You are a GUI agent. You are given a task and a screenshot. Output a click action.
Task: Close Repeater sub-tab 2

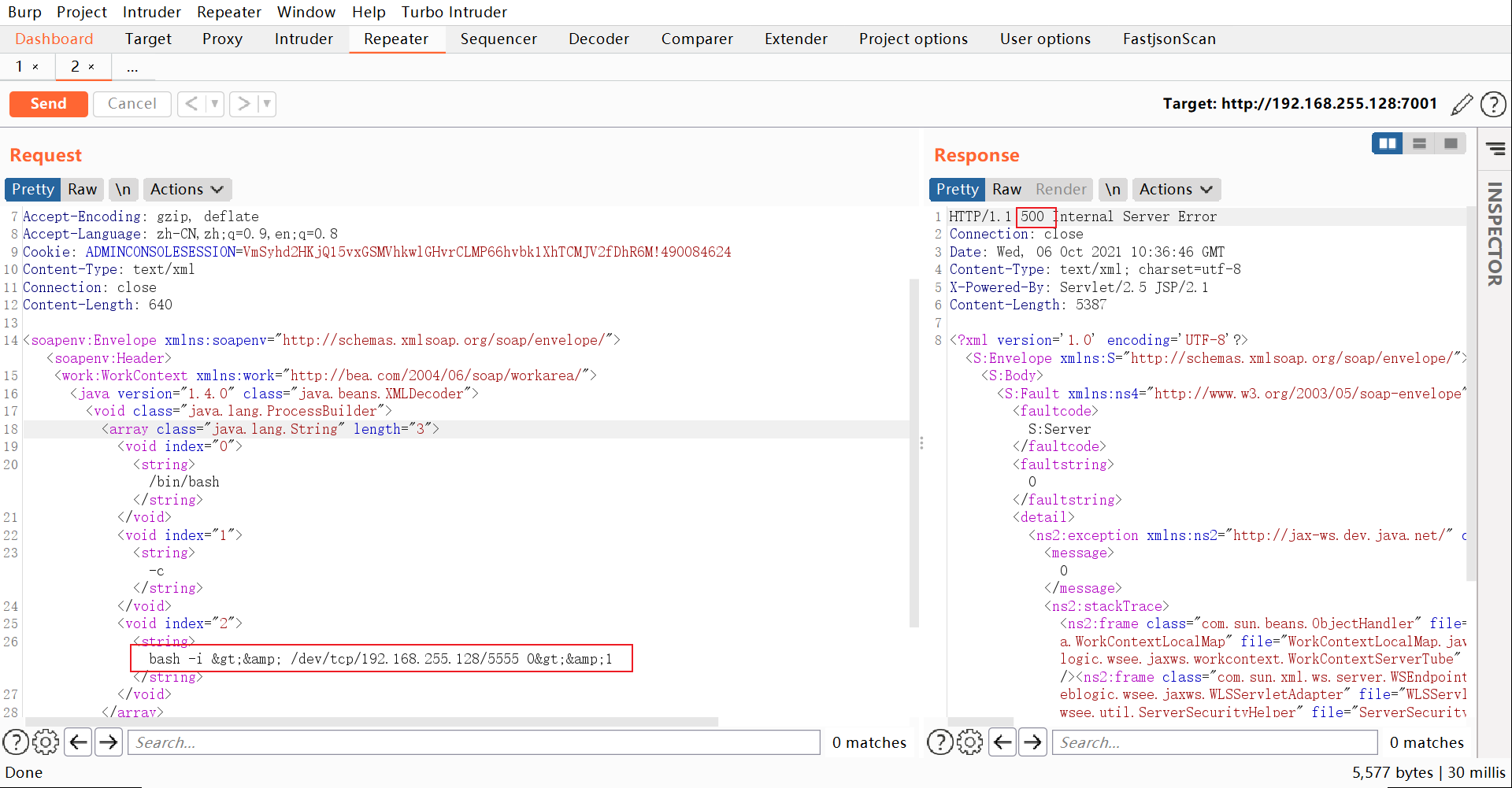[x=91, y=68]
